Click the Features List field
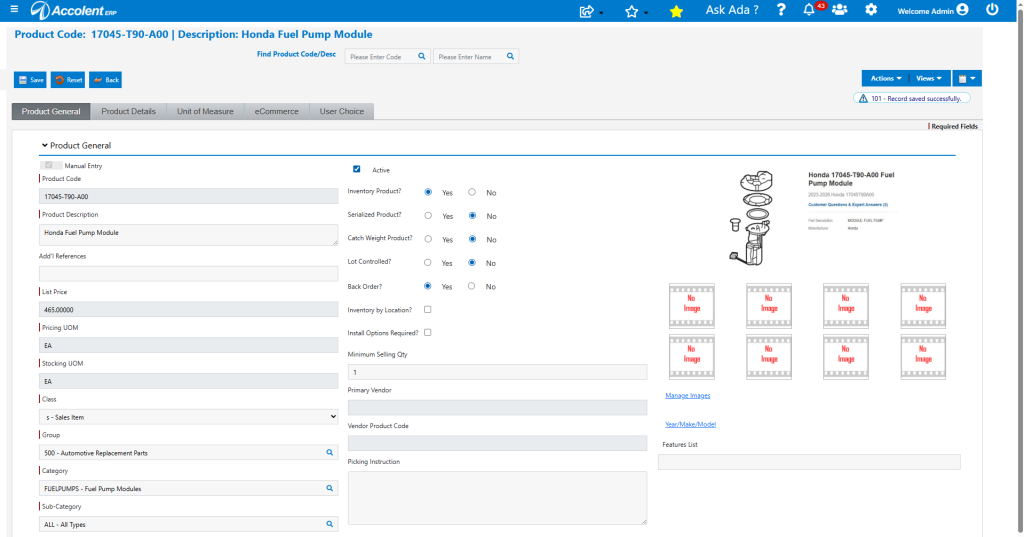Viewport: 1024px width, 537px height. pyautogui.click(x=809, y=462)
